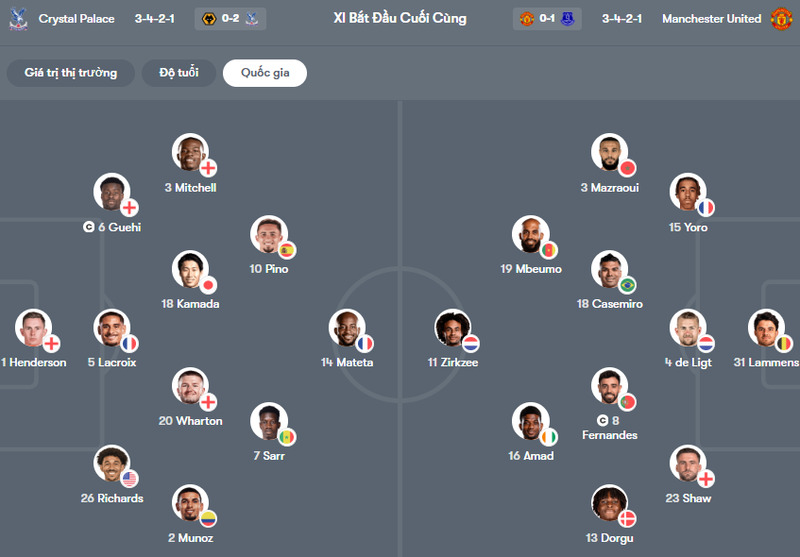
Task: Open Bruno Fernandes player photo
Action: point(610,386)
